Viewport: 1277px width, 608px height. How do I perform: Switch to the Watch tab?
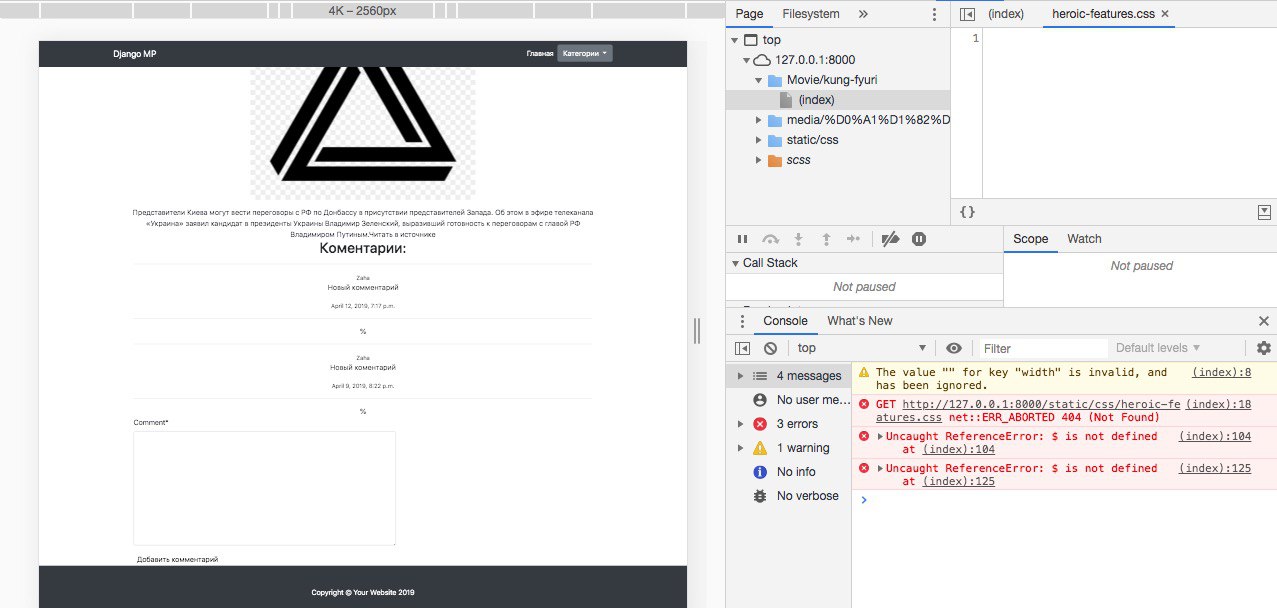click(x=1084, y=239)
